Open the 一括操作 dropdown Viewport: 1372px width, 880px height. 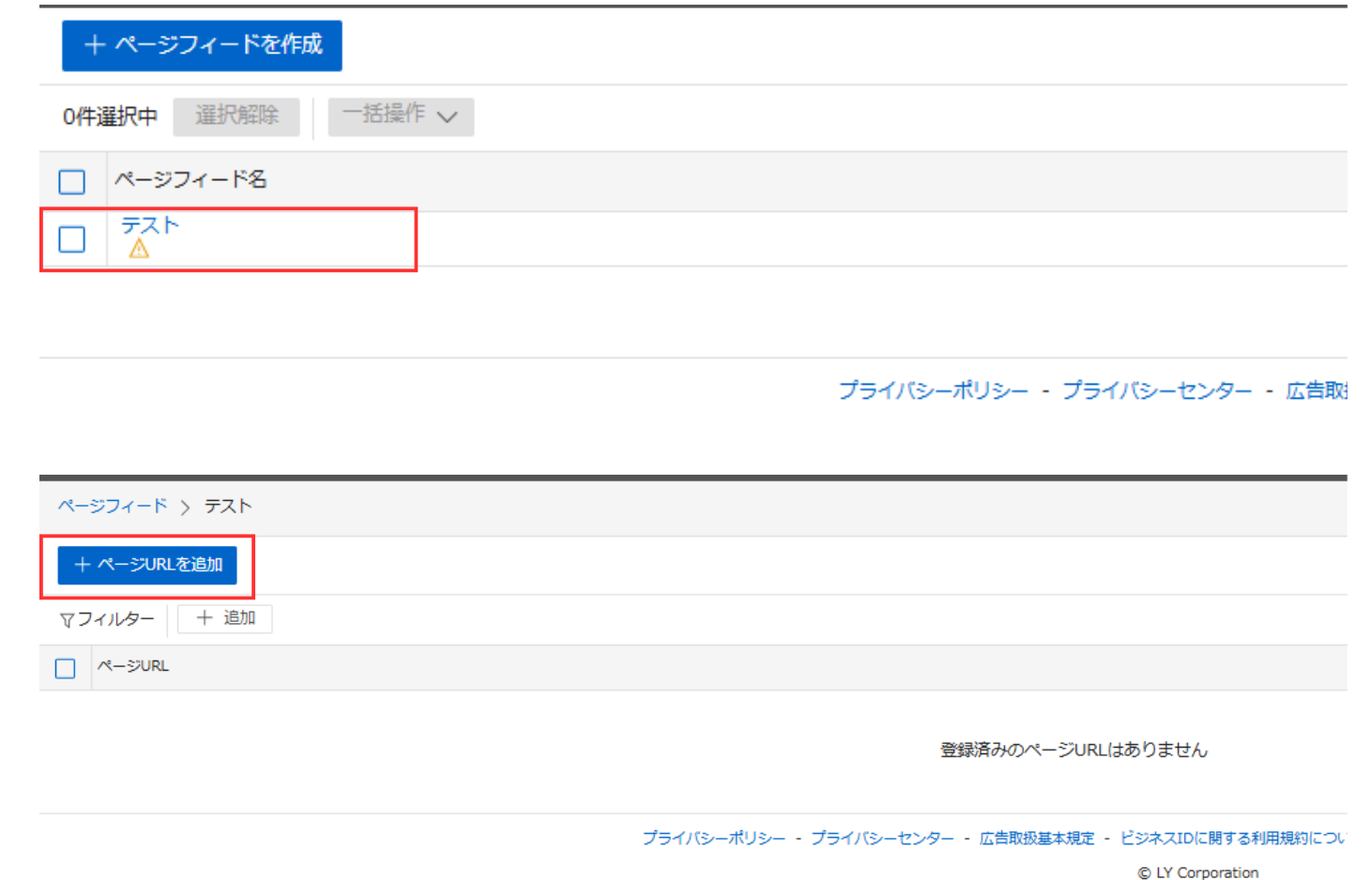[x=401, y=116]
